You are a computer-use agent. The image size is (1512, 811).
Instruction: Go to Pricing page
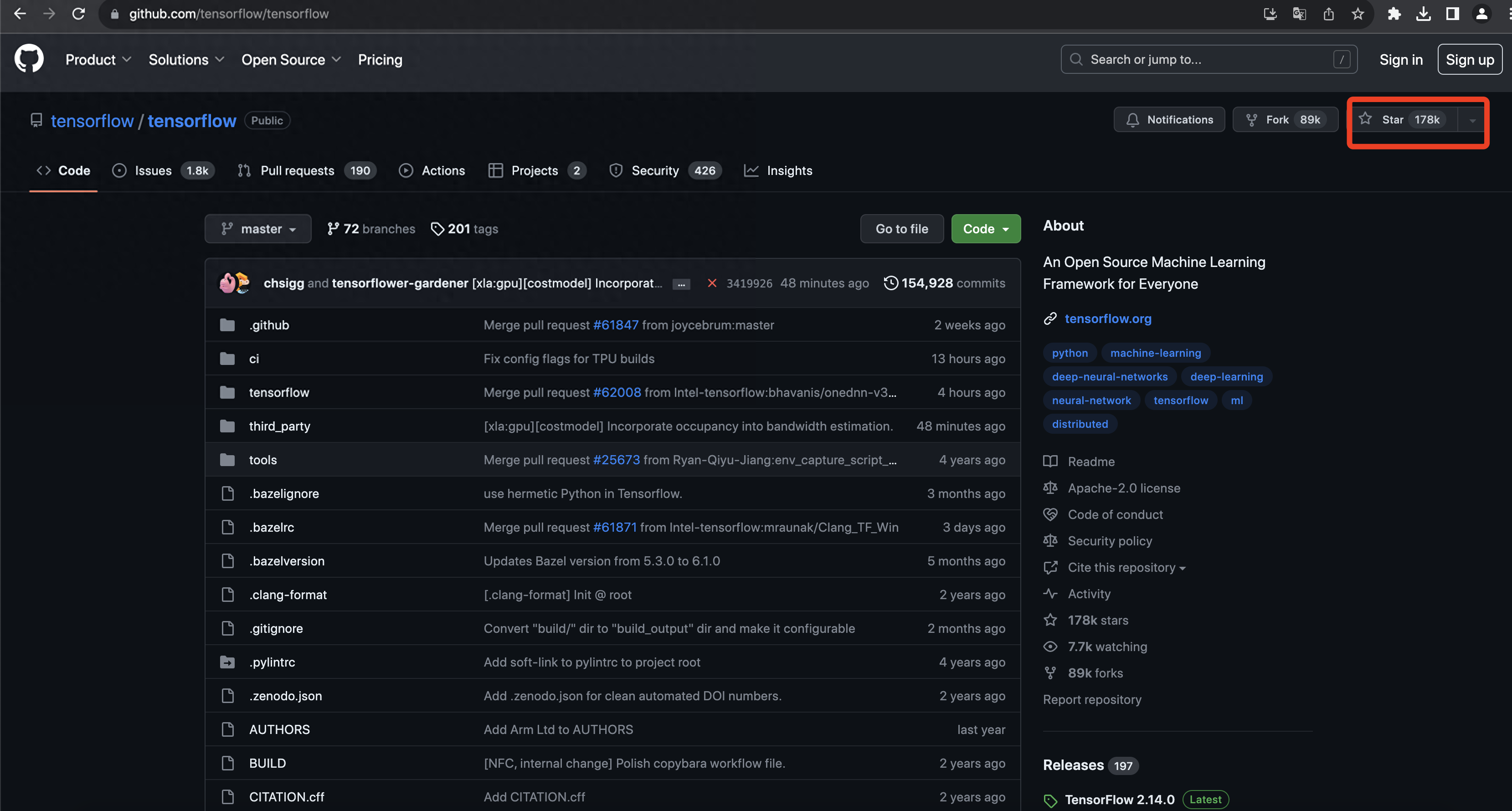click(380, 59)
